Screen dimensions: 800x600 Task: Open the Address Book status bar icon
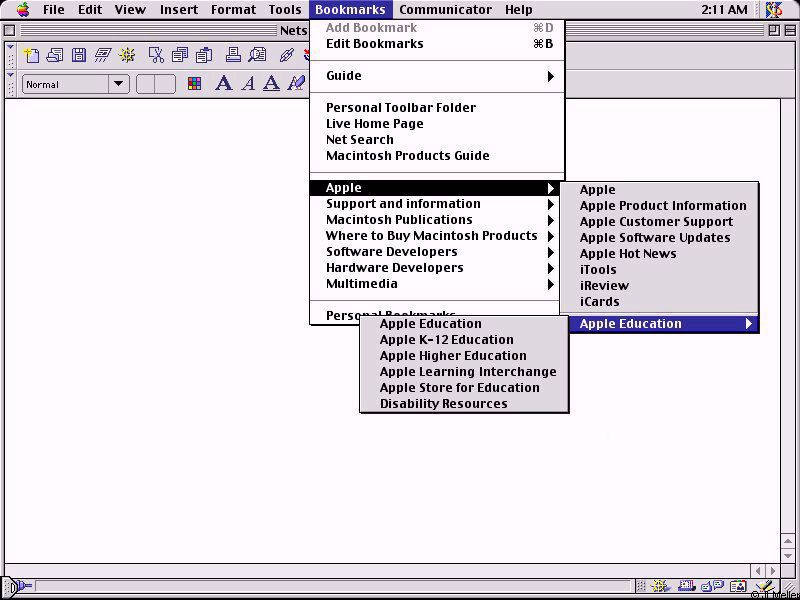point(738,587)
